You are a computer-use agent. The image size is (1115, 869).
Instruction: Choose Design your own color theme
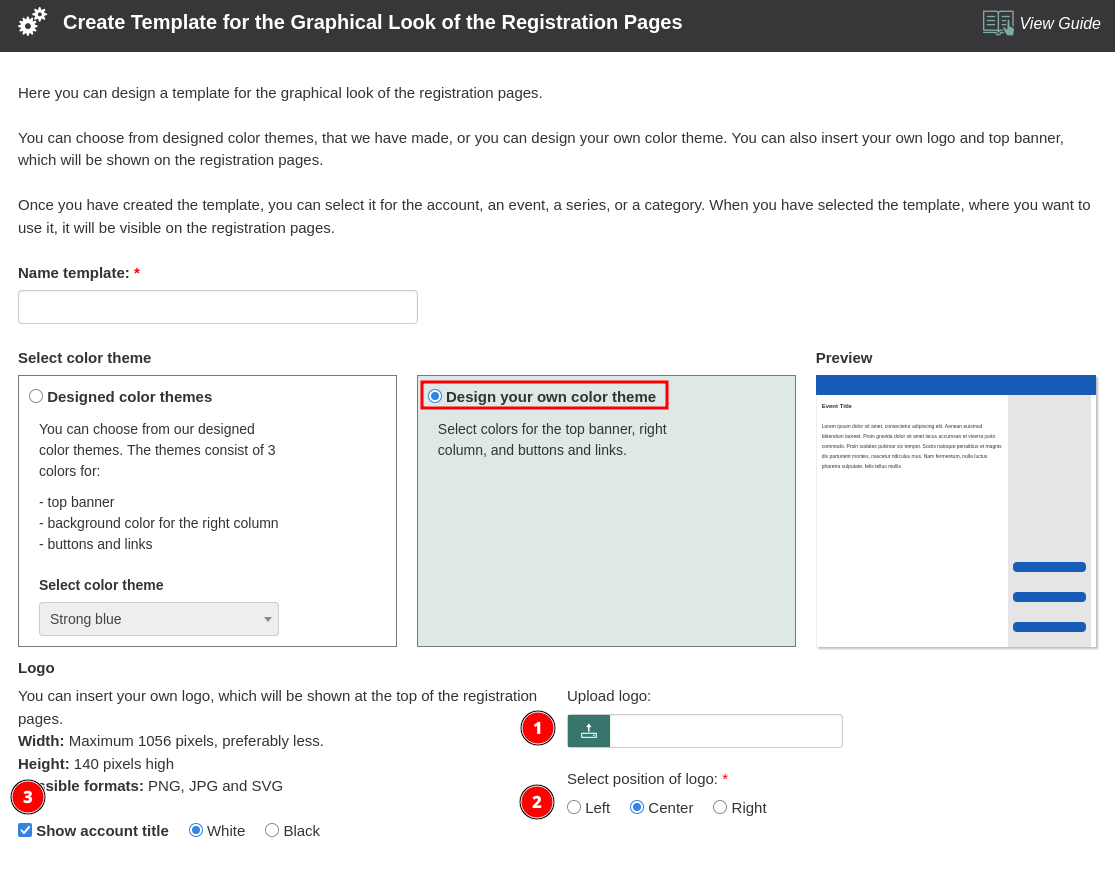click(x=435, y=396)
